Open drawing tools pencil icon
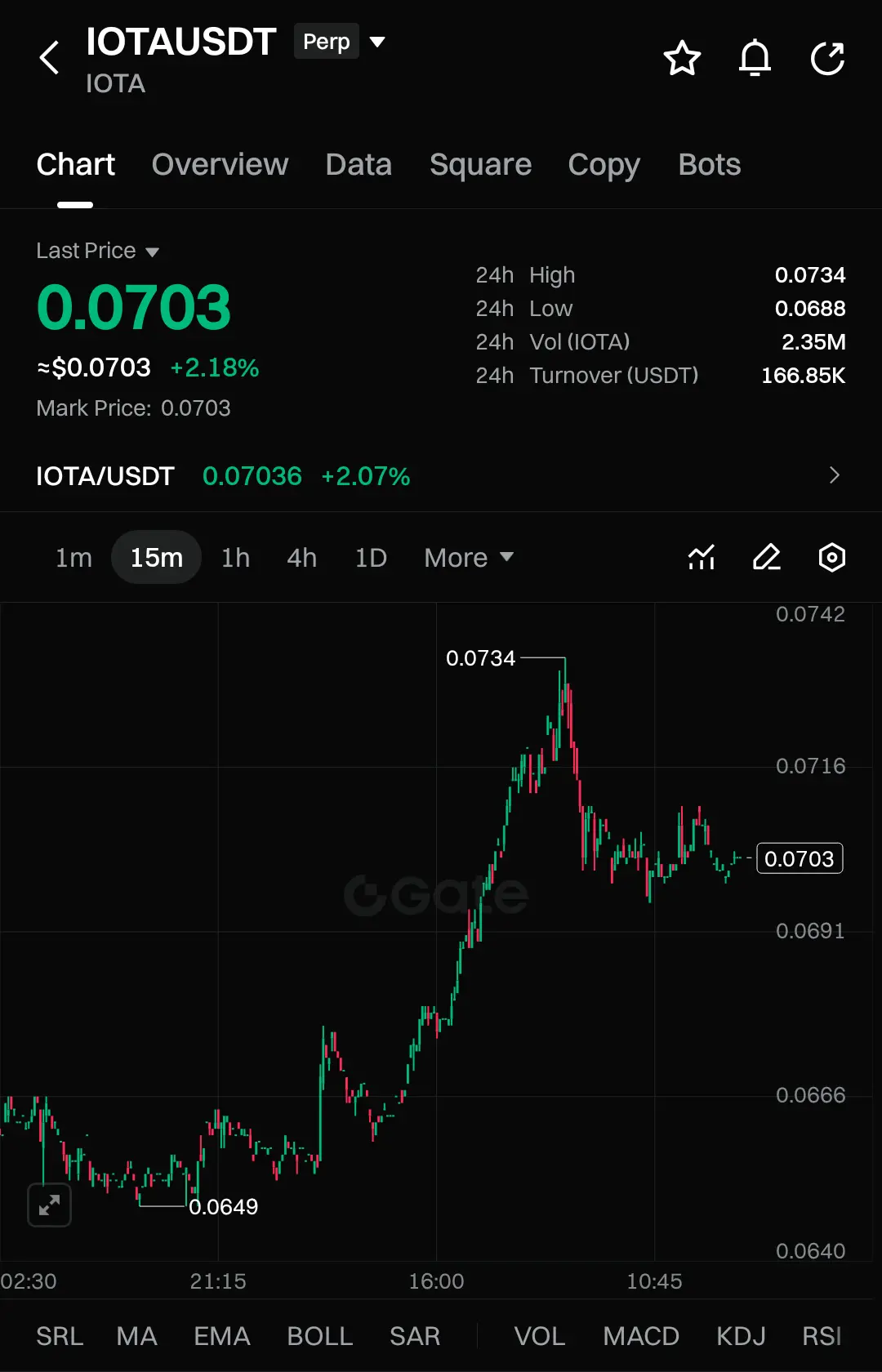 pyautogui.click(x=767, y=557)
